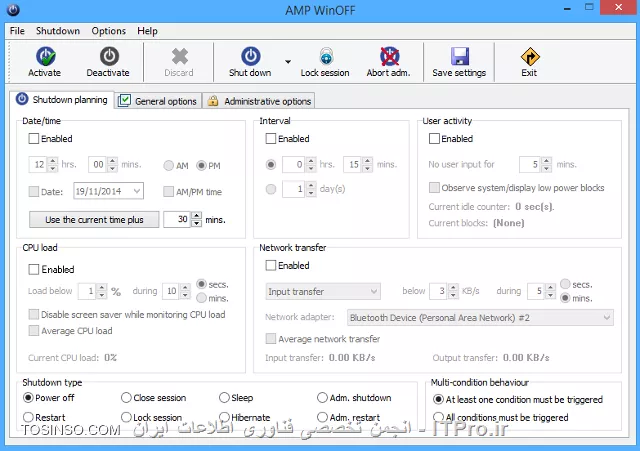Select the Close session shutdown type
640x451 pixels.
(126, 397)
